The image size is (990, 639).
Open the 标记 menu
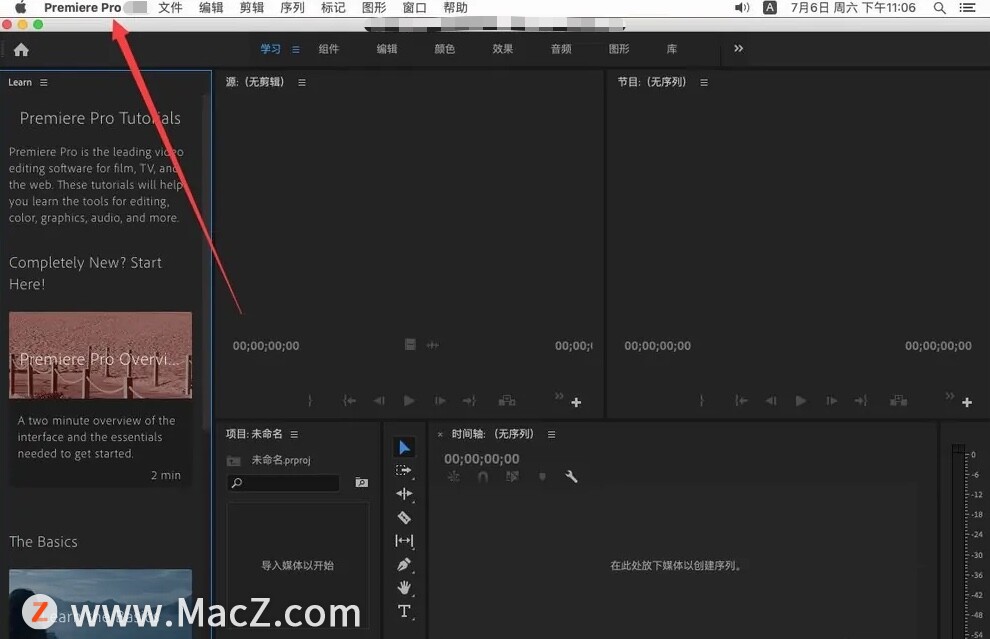[333, 8]
